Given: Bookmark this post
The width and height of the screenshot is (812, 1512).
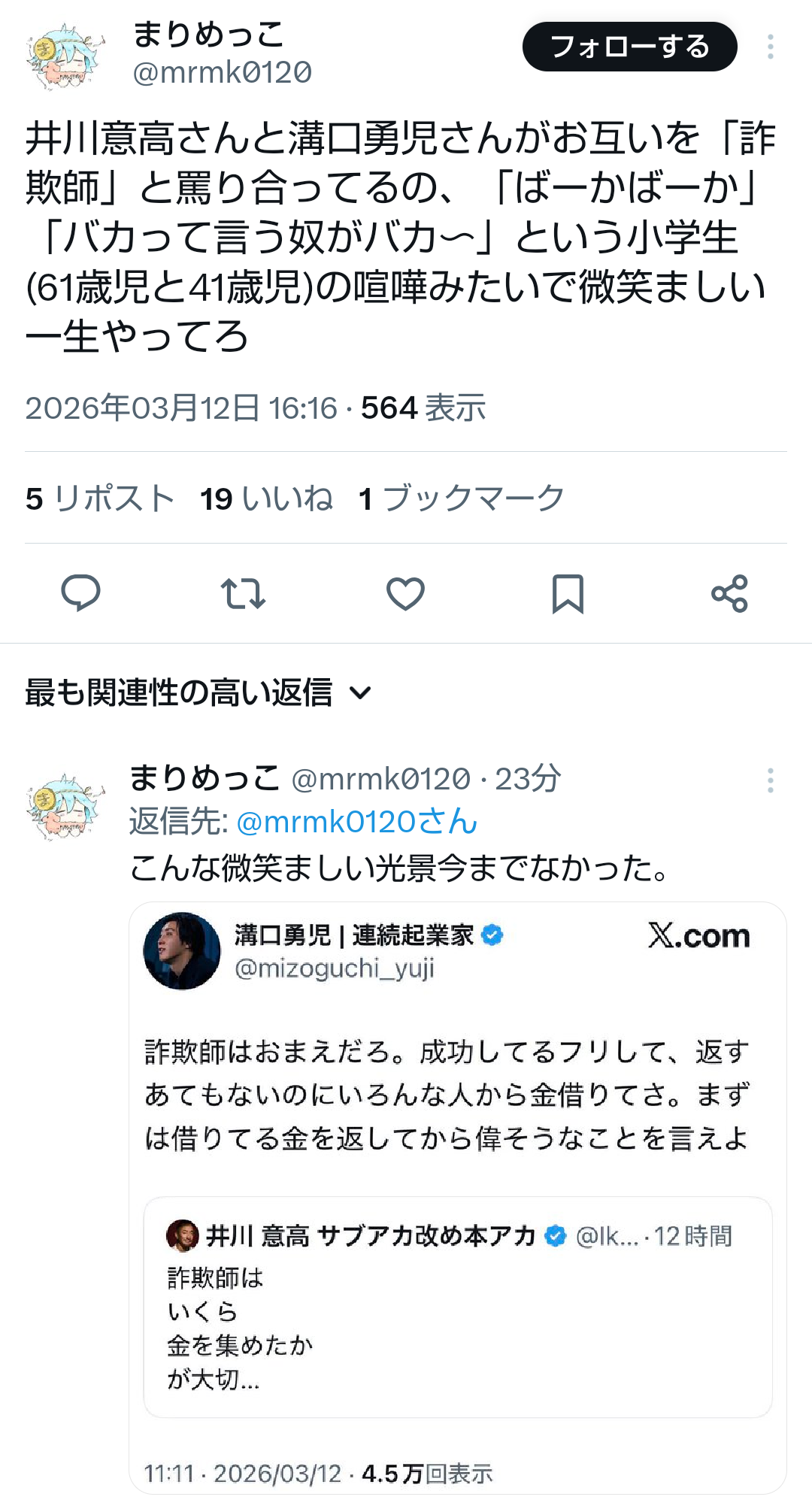Looking at the screenshot, I should 568,593.
